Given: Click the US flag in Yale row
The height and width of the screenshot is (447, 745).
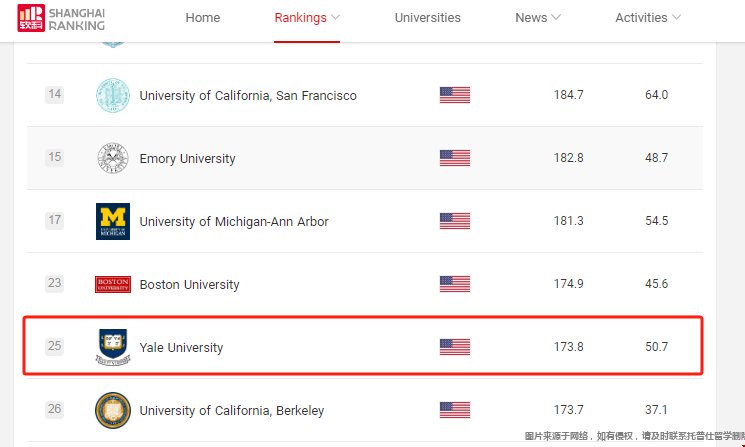Looking at the screenshot, I should click(455, 347).
